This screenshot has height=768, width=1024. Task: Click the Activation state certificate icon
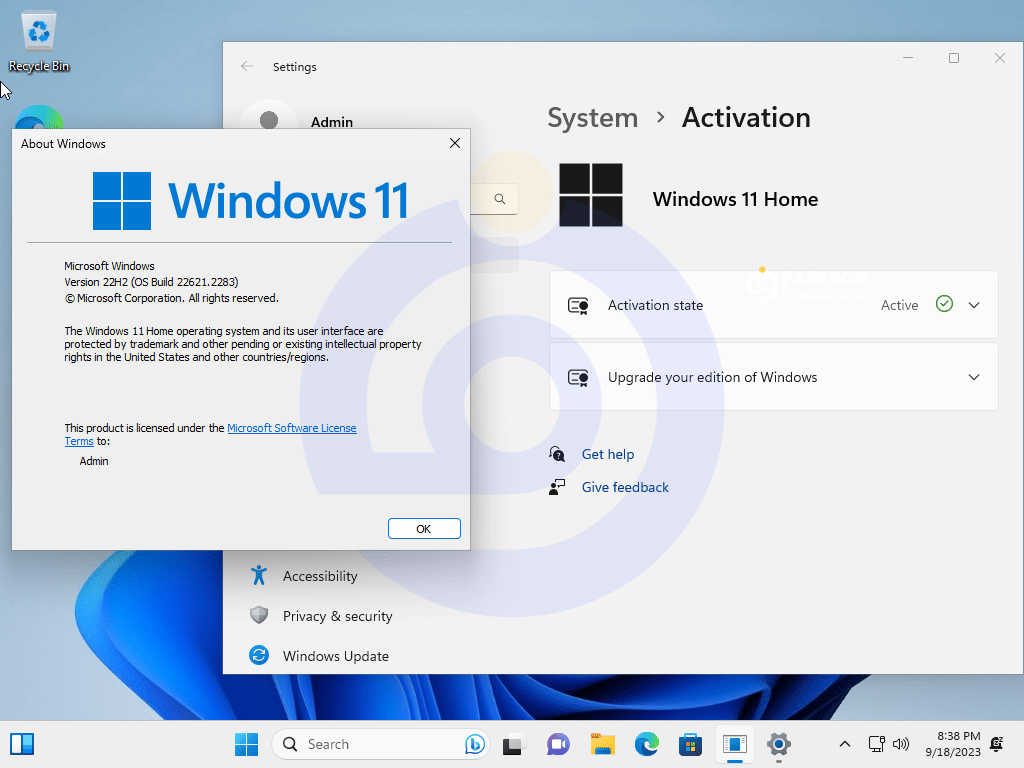[x=579, y=306]
